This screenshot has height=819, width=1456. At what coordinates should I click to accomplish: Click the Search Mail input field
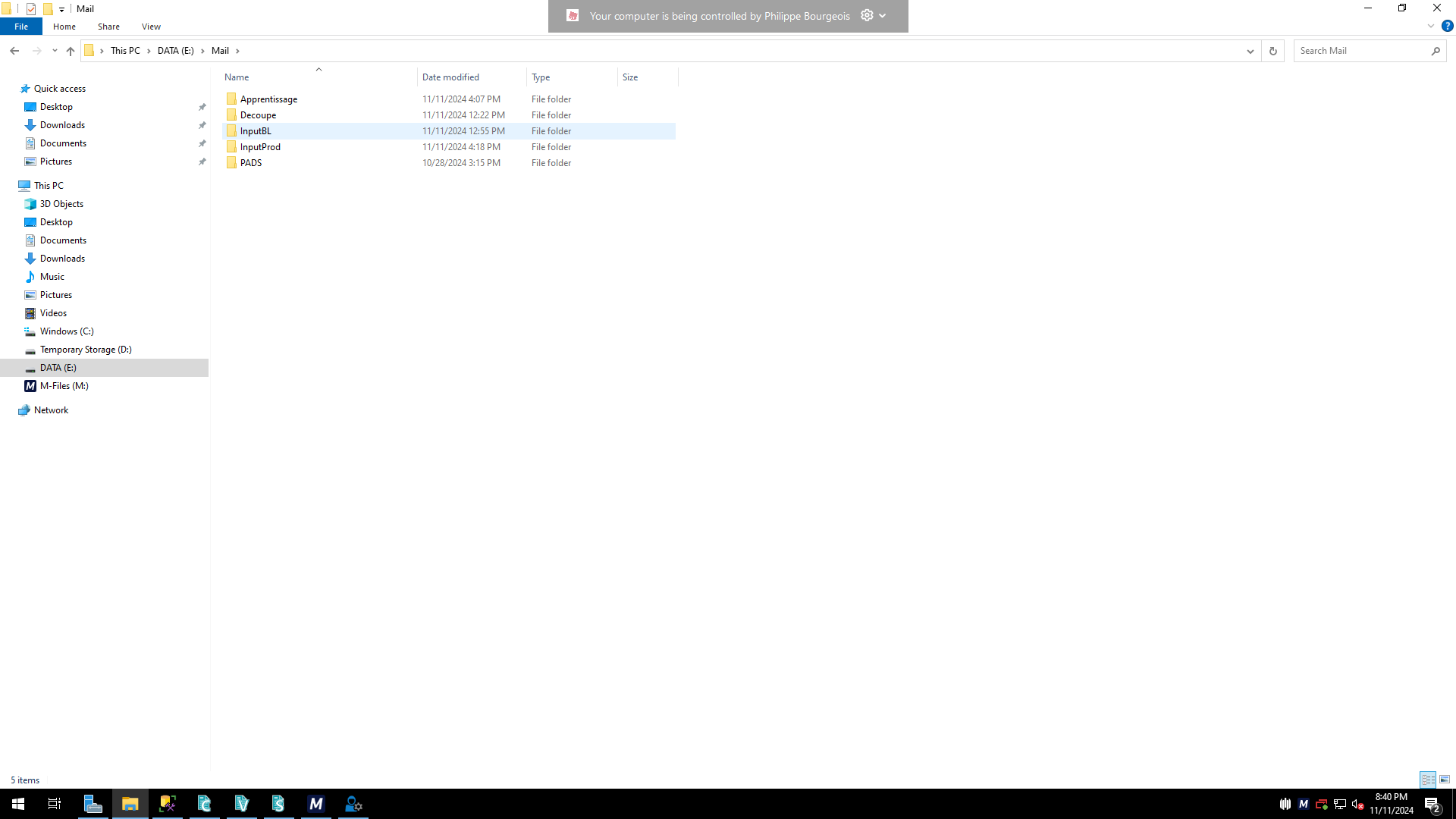(x=1361, y=51)
